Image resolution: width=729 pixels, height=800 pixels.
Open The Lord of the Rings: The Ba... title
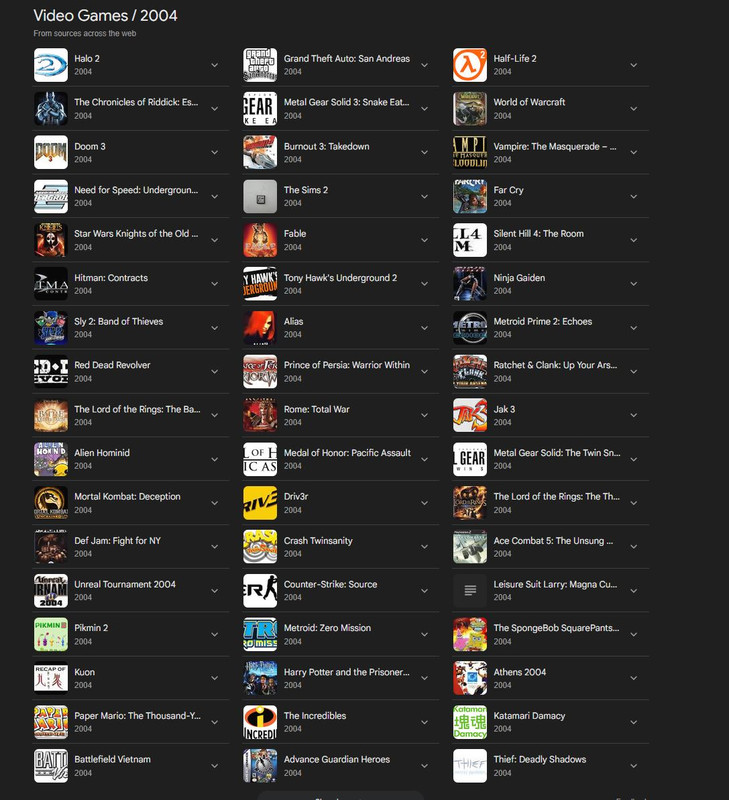coord(137,409)
